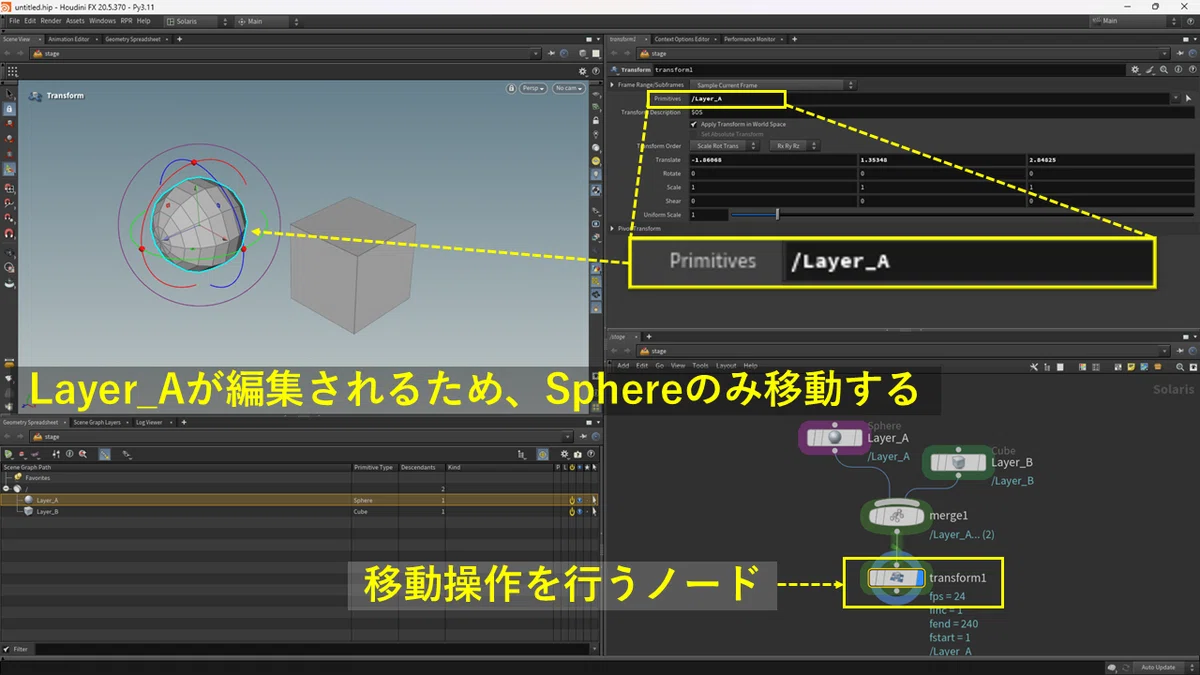The image size is (1200, 675).
Task: Click the Uniform Scale slider handle
Action: pyautogui.click(x=778, y=214)
